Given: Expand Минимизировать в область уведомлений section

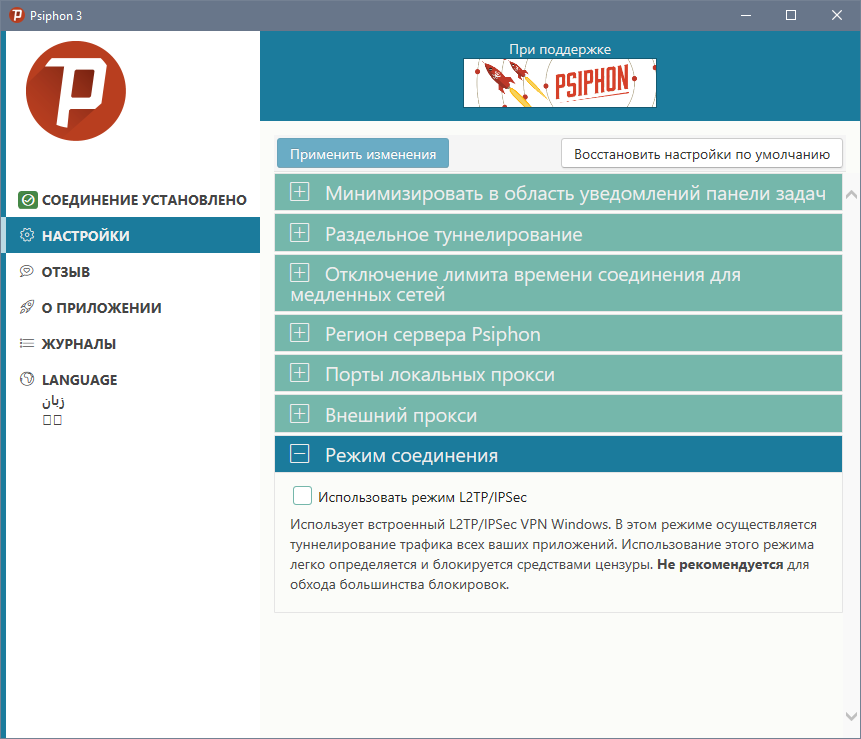Looking at the screenshot, I should coord(558,193).
